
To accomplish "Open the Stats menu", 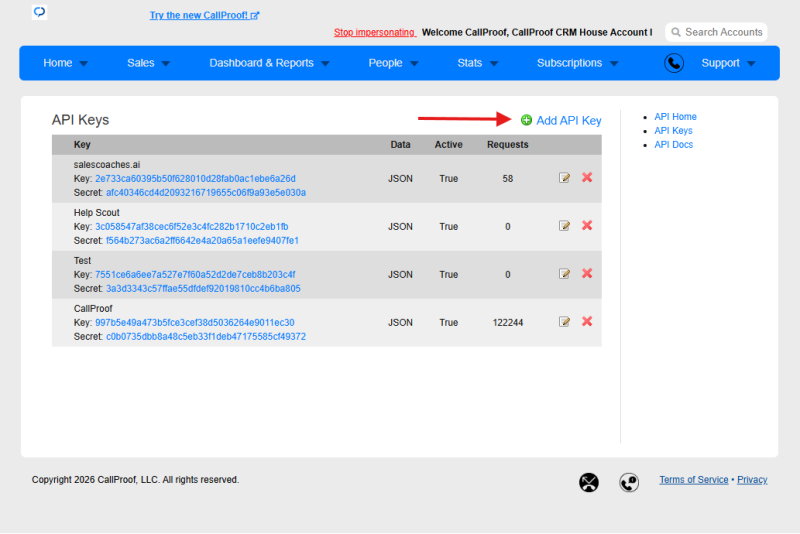I will pos(469,63).
